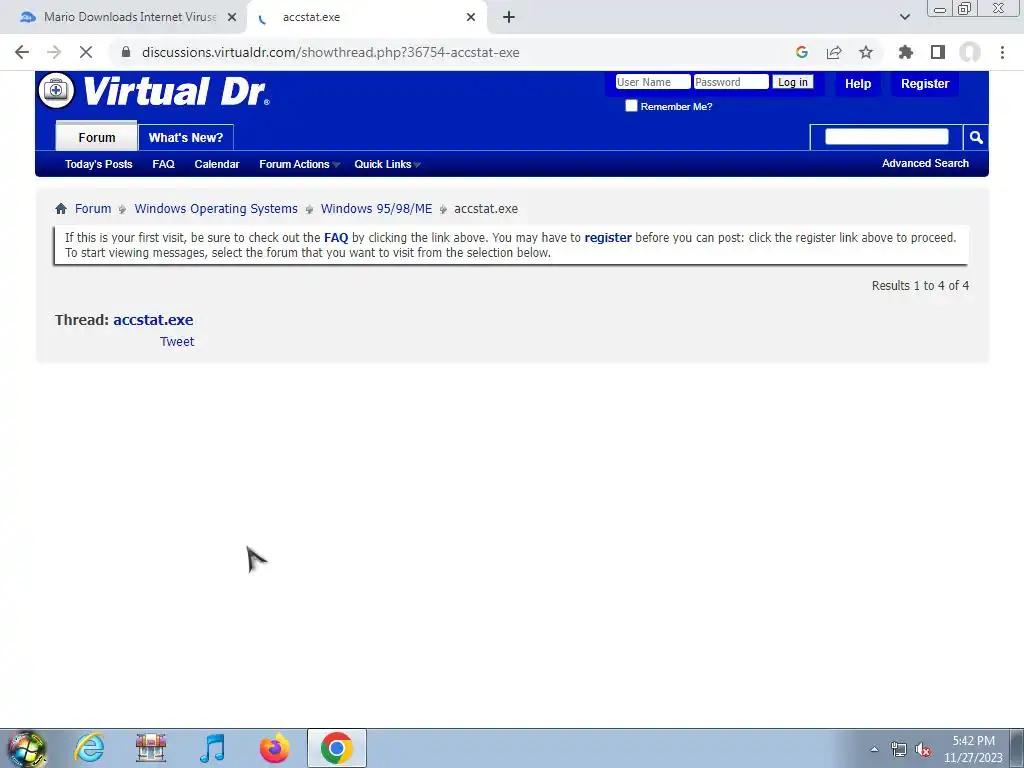Toggle the browser side panel icon
Screen dimensions: 1024x768
(938, 52)
